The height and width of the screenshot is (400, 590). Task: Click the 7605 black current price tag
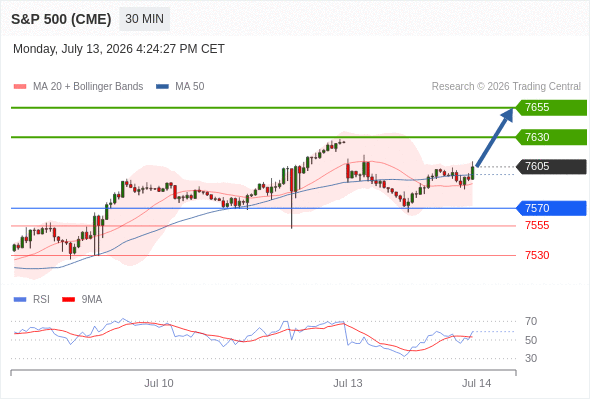click(551, 166)
